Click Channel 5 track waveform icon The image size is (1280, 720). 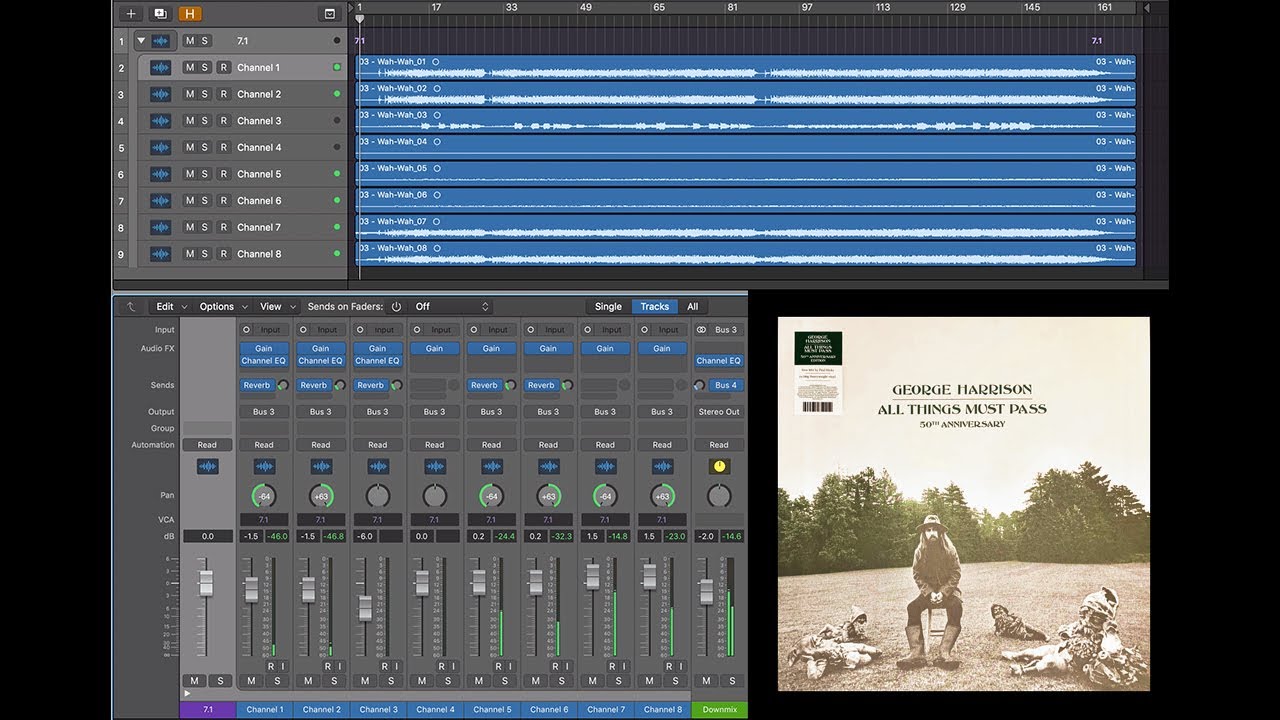[161, 174]
